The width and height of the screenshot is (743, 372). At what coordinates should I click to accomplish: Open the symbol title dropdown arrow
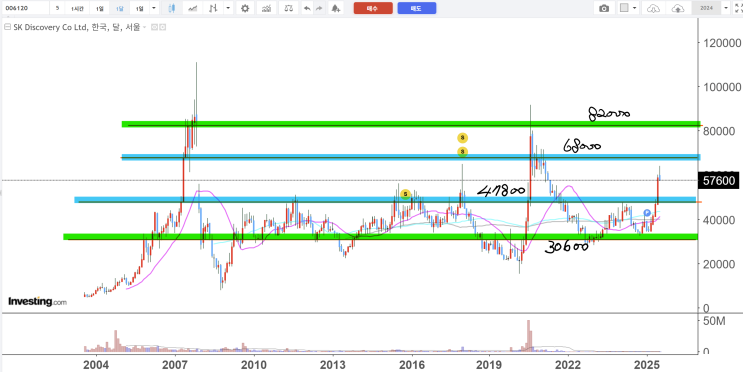point(146,27)
